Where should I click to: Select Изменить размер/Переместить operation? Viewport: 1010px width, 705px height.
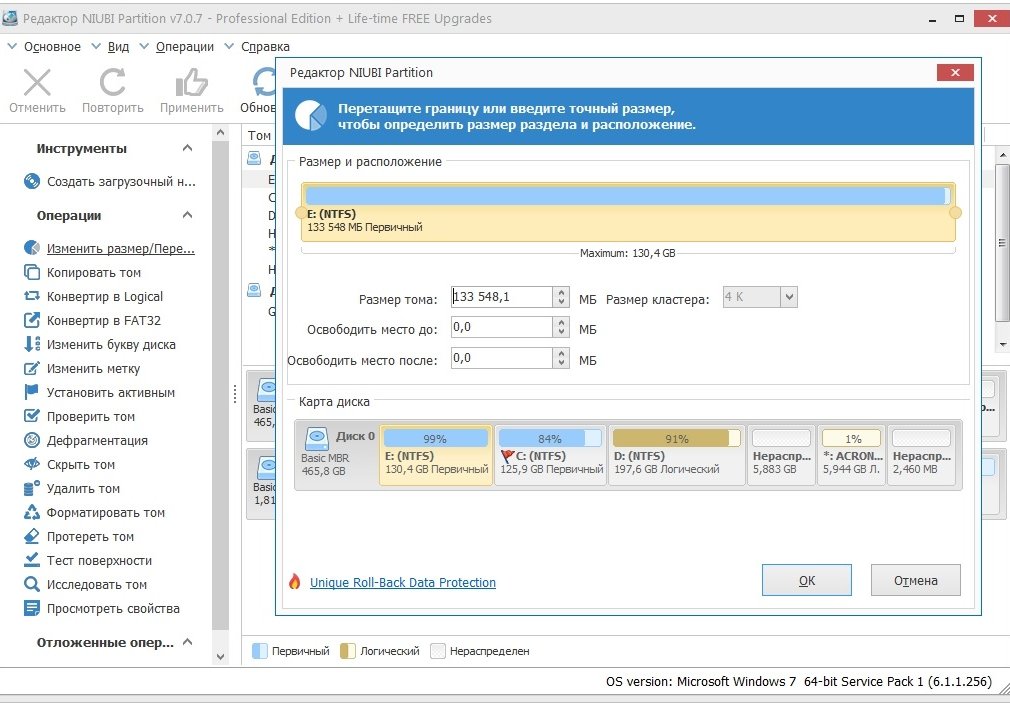click(109, 248)
